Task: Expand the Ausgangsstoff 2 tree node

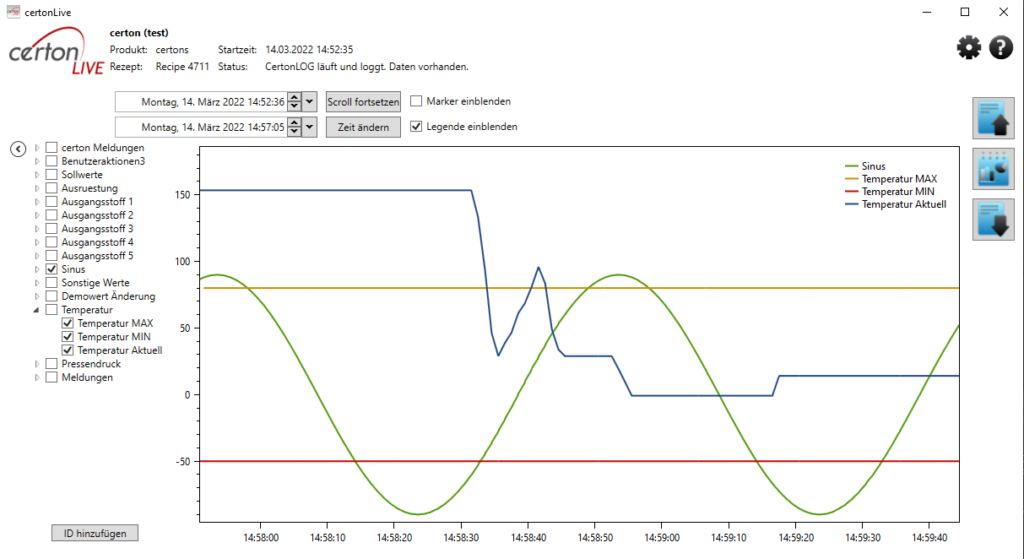Action: 37,216
